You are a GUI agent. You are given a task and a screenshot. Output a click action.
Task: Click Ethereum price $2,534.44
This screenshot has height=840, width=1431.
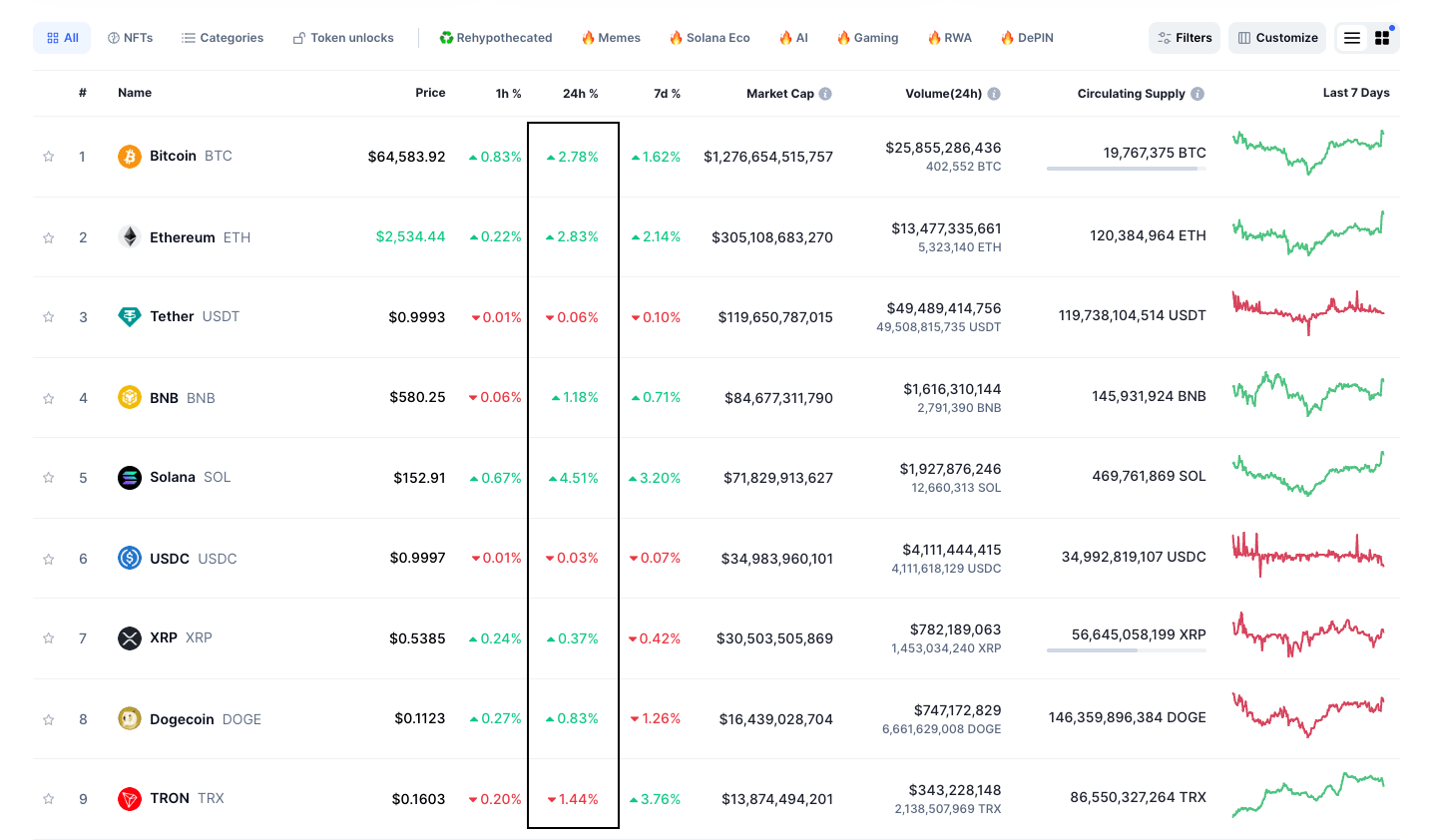tap(410, 236)
